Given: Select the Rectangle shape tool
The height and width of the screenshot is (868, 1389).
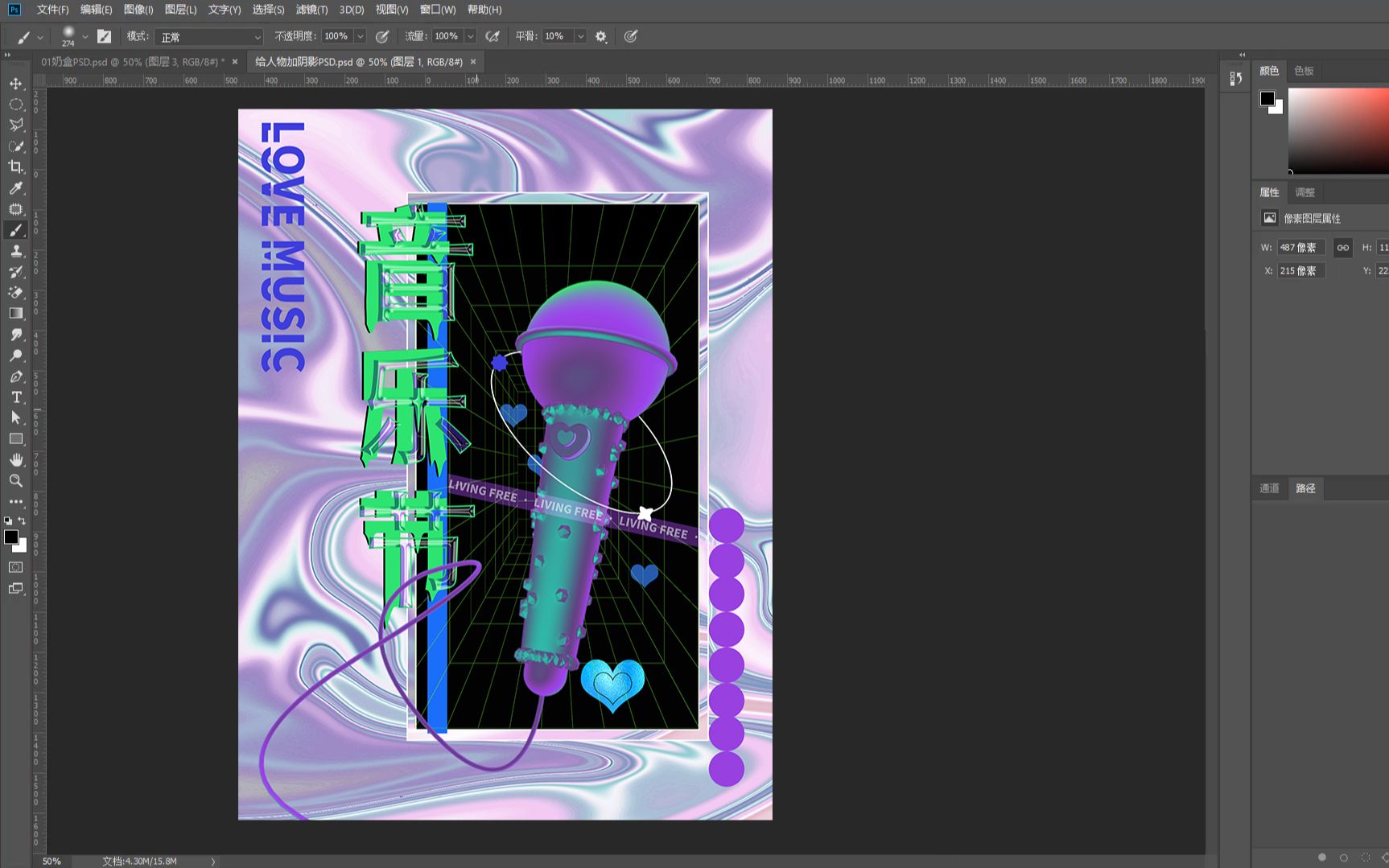Looking at the screenshot, I should [16, 439].
